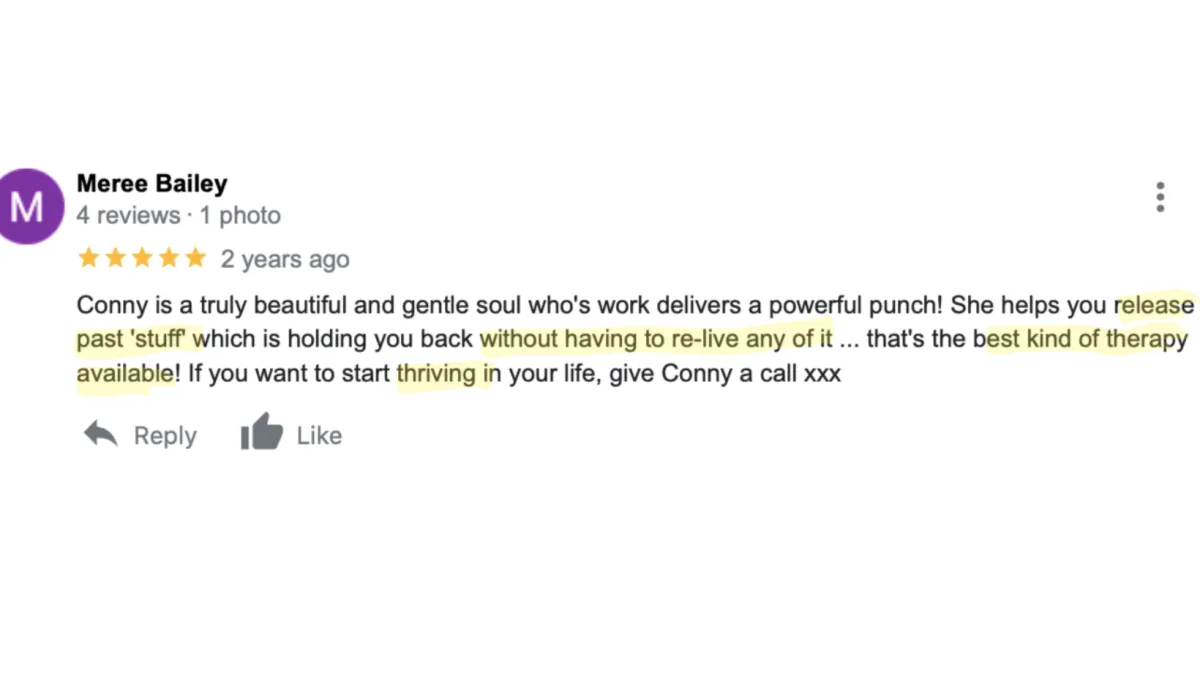Click the second gold rating star
The image size is (1200, 676).
click(115, 259)
